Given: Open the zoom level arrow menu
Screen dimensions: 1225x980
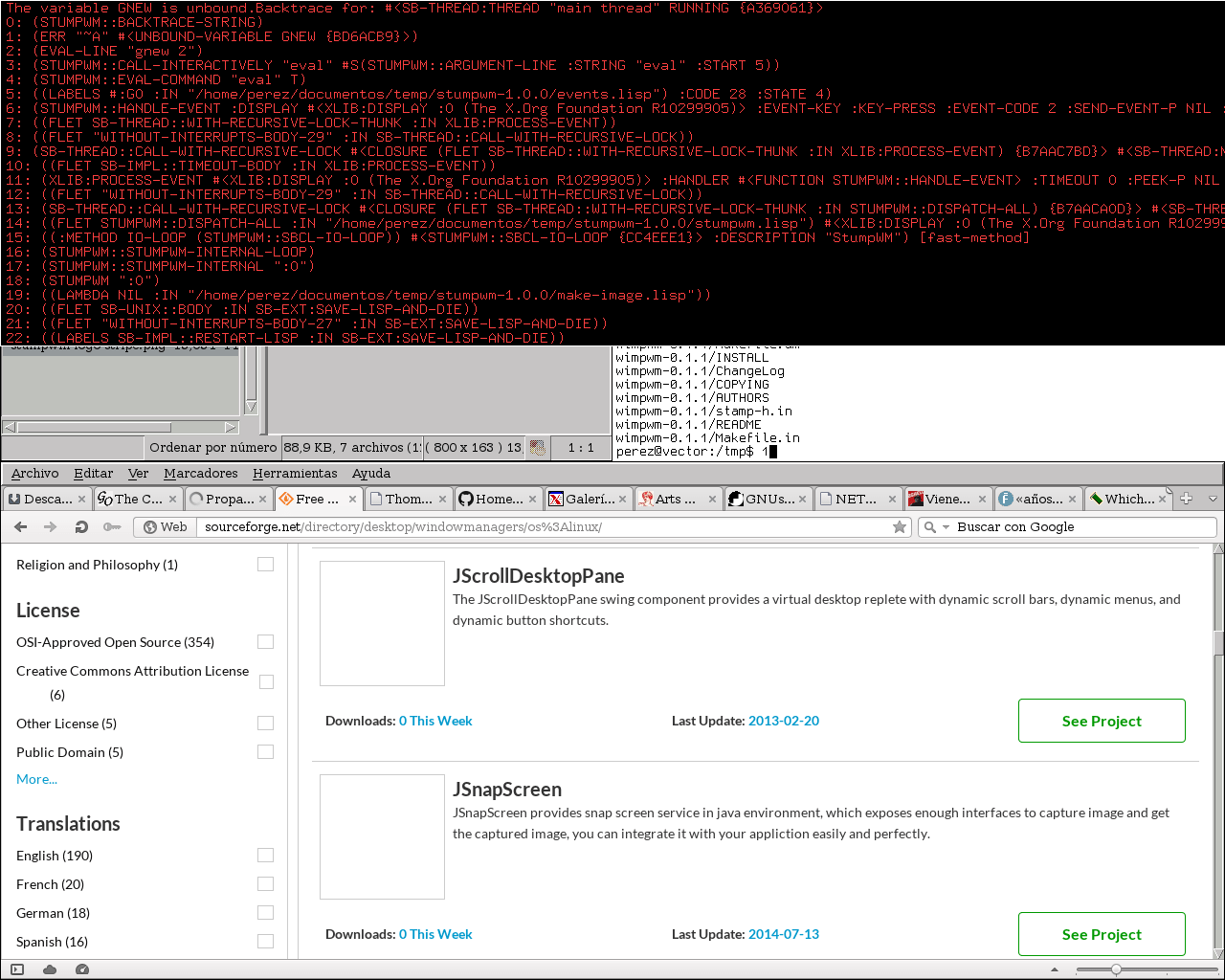Looking at the screenshot, I should [1055, 969].
